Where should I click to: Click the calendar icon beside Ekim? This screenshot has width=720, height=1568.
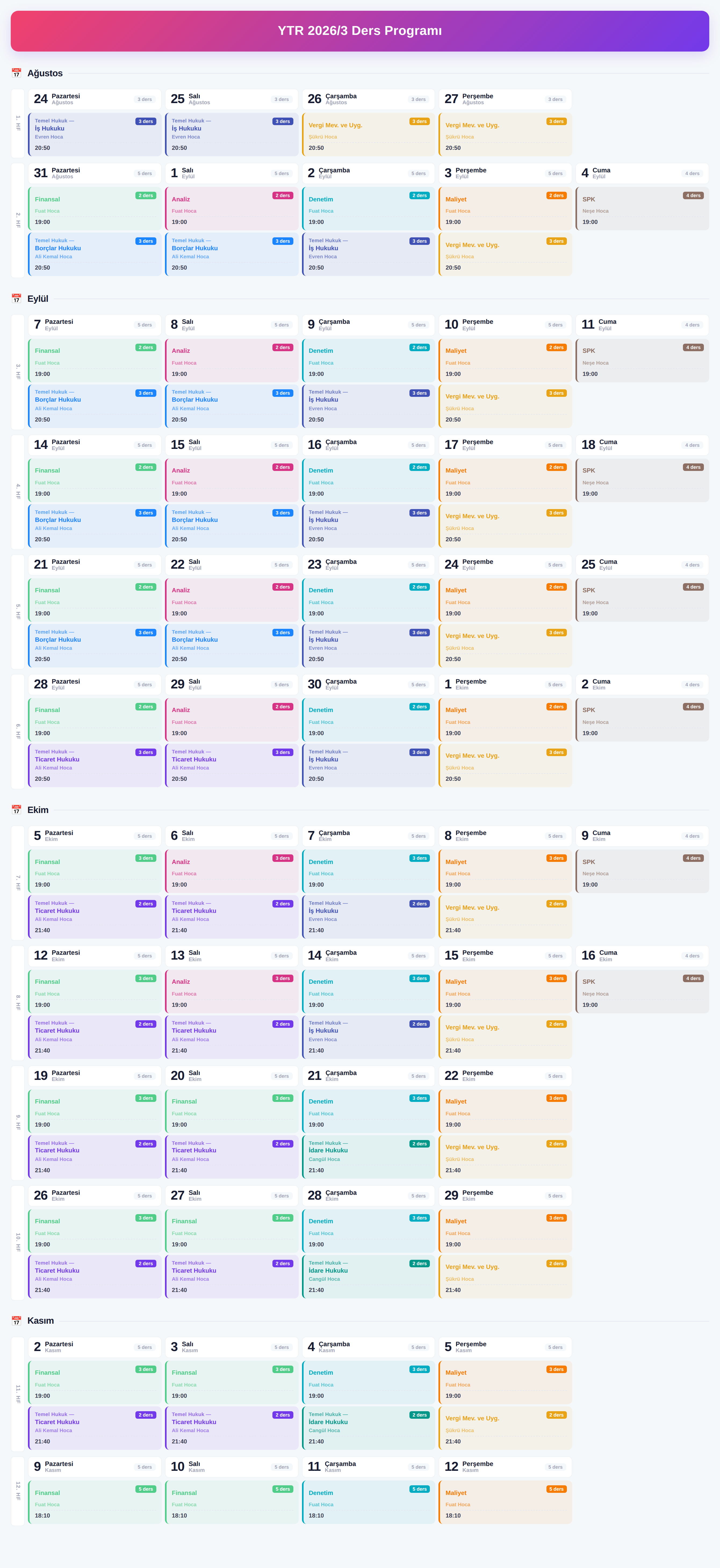(16, 810)
